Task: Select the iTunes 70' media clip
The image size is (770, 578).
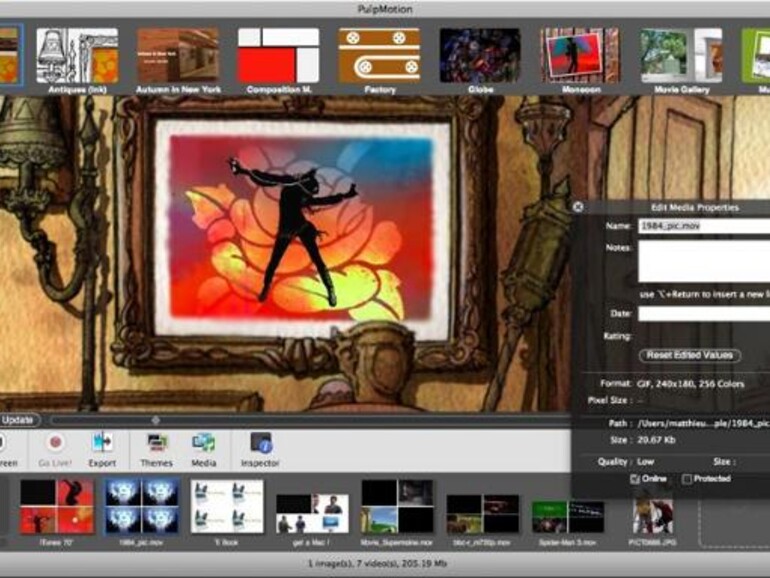Action: pyautogui.click(x=56, y=507)
